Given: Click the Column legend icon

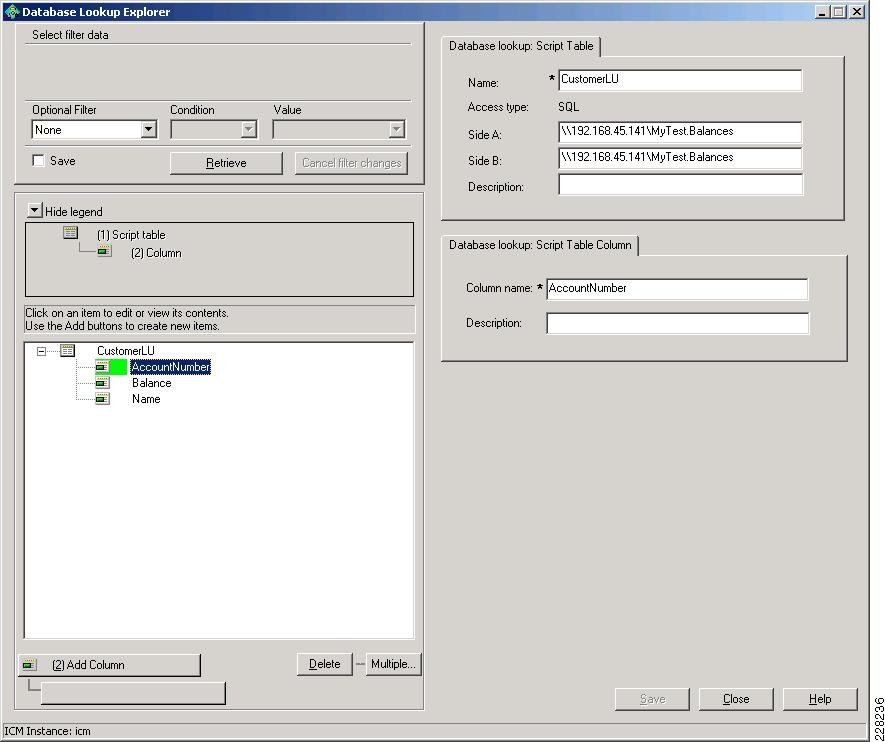Looking at the screenshot, I should (x=104, y=251).
